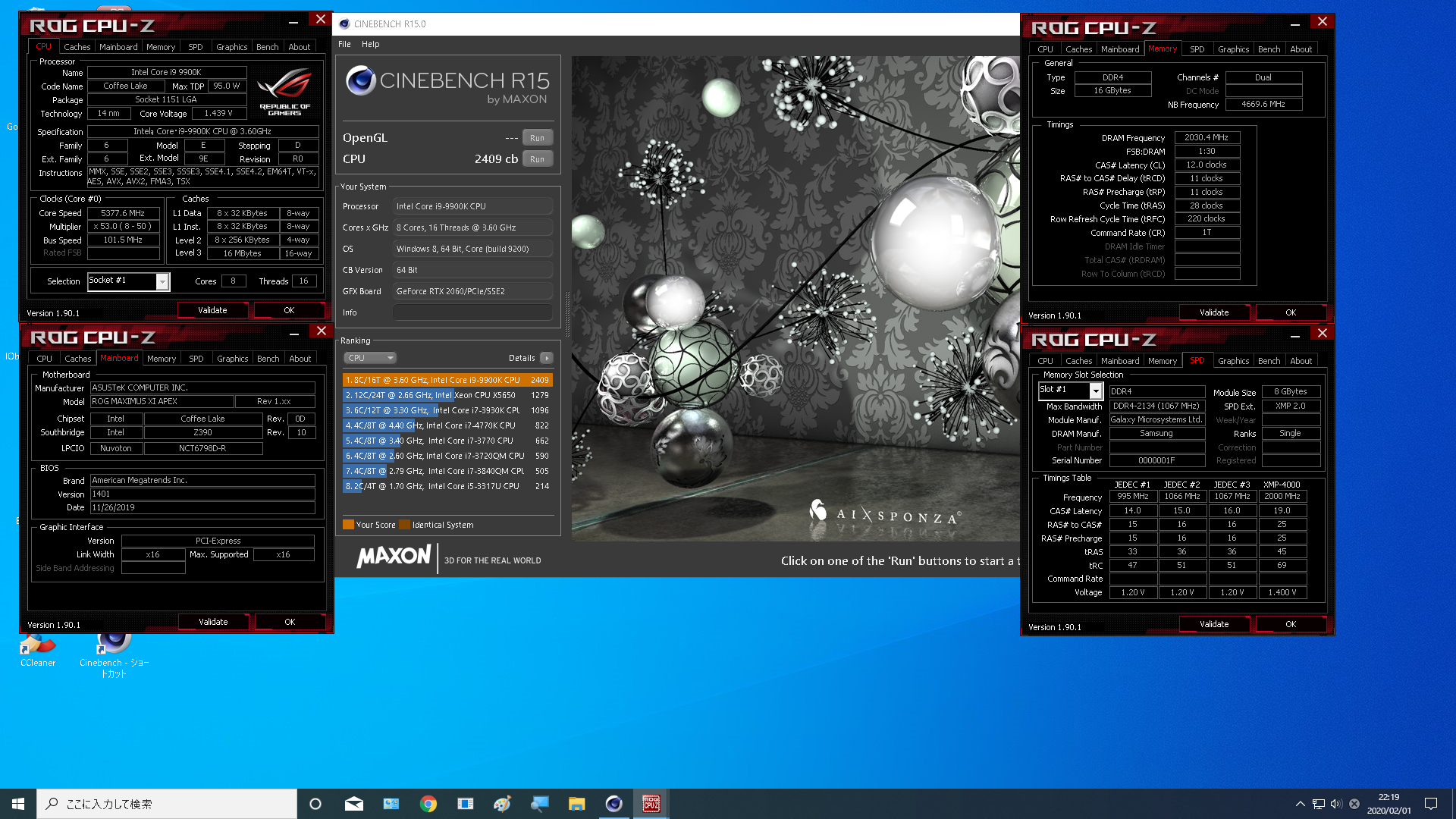The height and width of the screenshot is (819, 1456).
Task: Select the i7-3930K ranking entry
Action: [447, 410]
